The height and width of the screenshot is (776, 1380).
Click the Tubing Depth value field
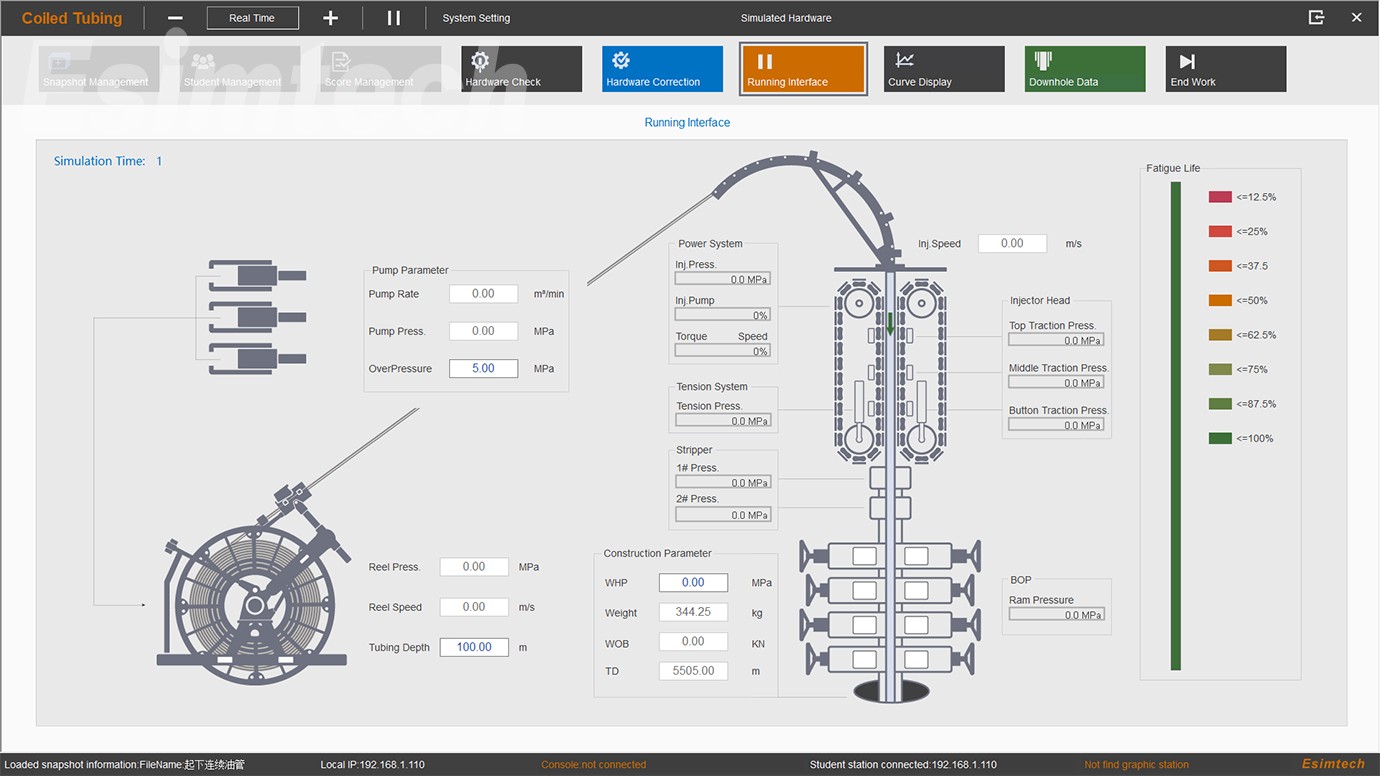(474, 647)
